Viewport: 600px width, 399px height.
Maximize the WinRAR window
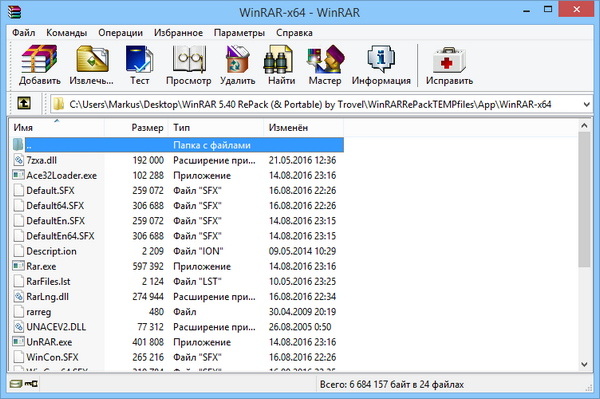click(548, 10)
